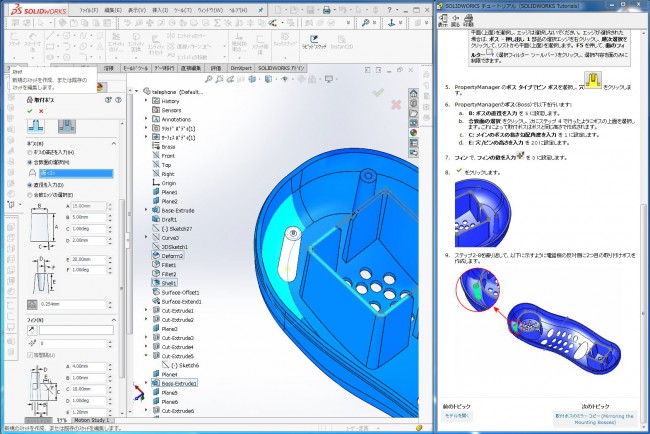Viewport: 650px width, 434px height.
Task: Click the large green confirmation corner check
Action: tap(378, 92)
